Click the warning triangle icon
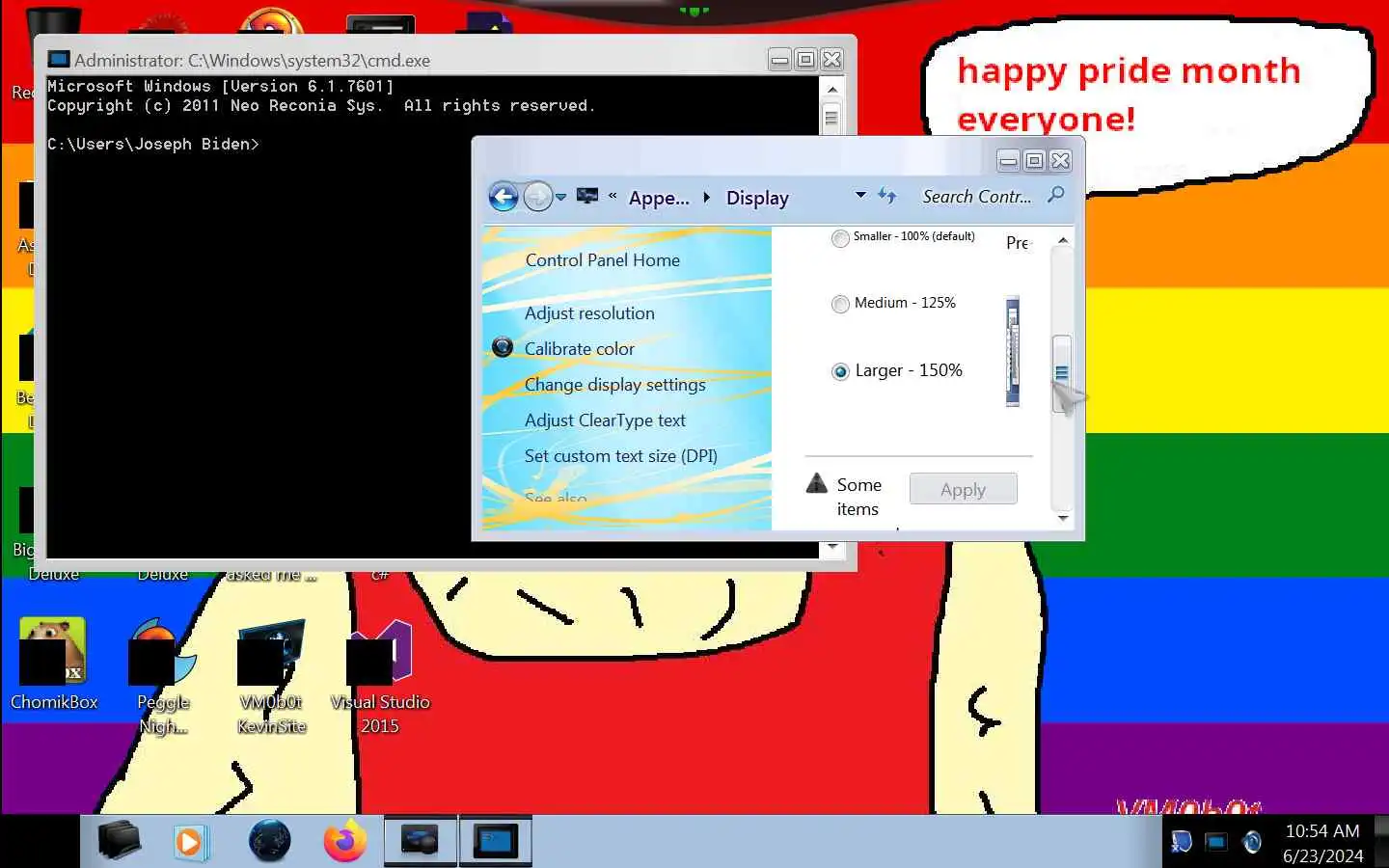The height and width of the screenshot is (868, 1389). click(817, 483)
